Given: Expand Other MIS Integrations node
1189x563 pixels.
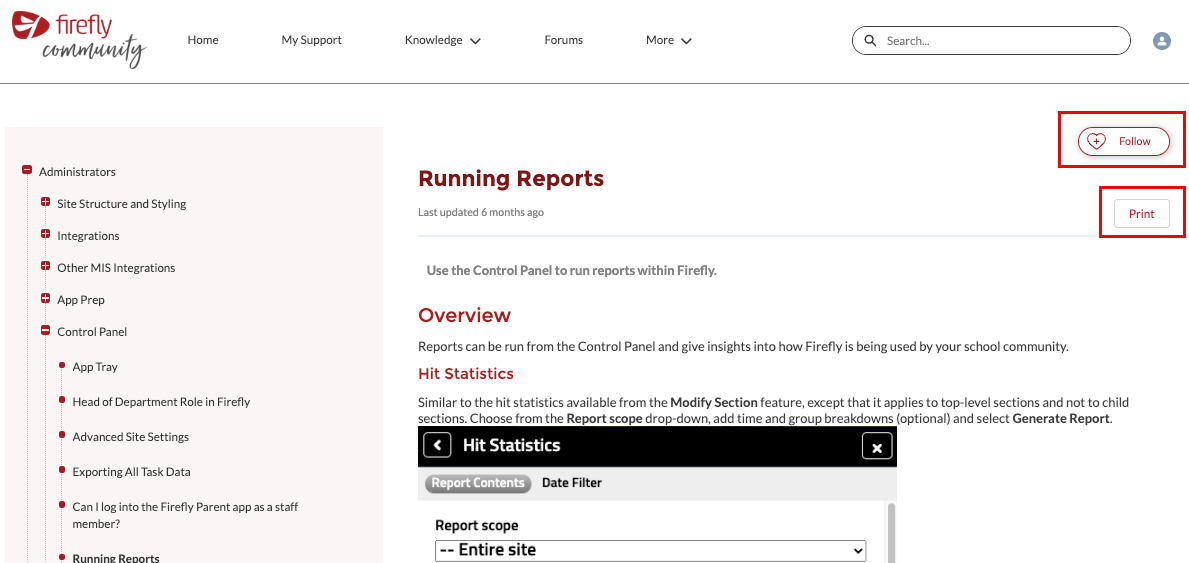Looking at the screenshot, I should pyautogui.click(x=45, y=266).
